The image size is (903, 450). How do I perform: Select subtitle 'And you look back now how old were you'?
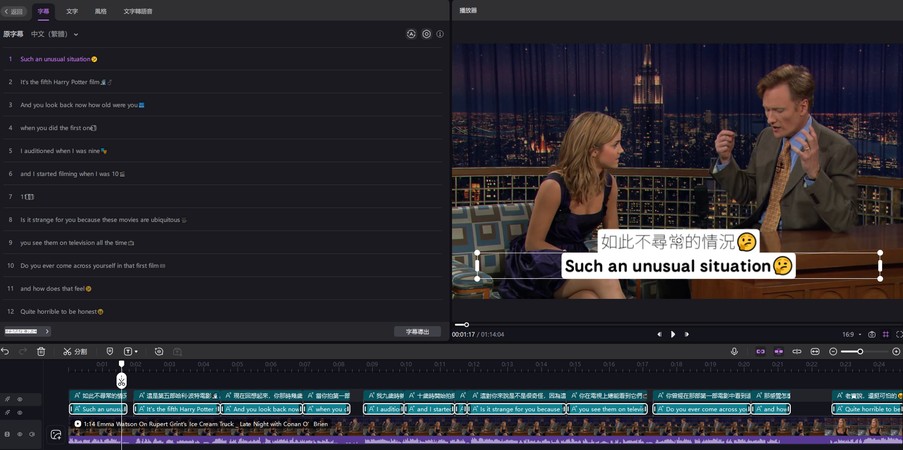223,105
